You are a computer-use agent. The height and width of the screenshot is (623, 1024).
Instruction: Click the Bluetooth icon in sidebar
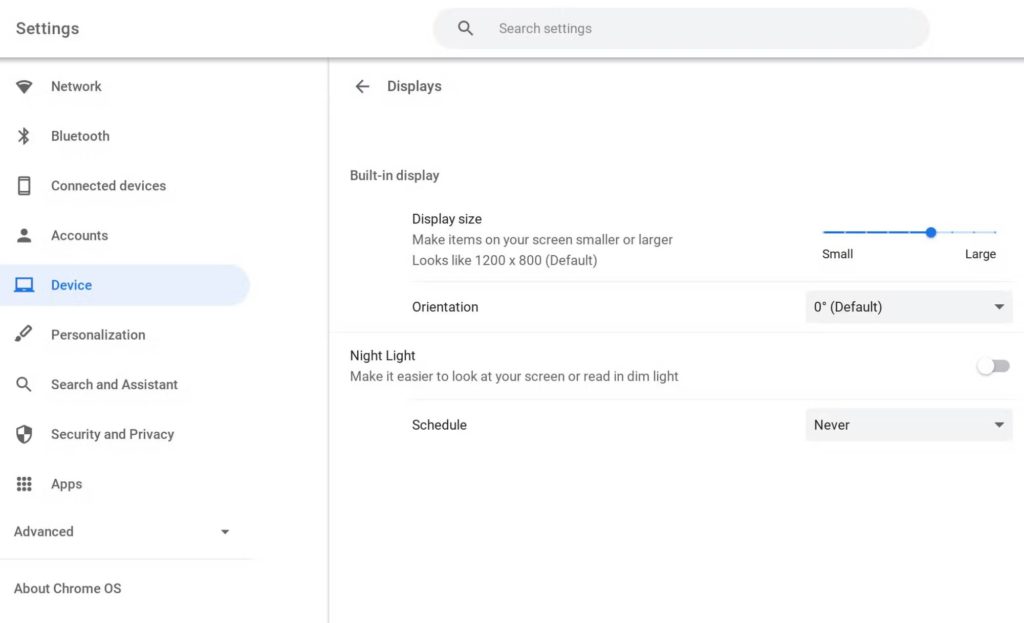24,136
